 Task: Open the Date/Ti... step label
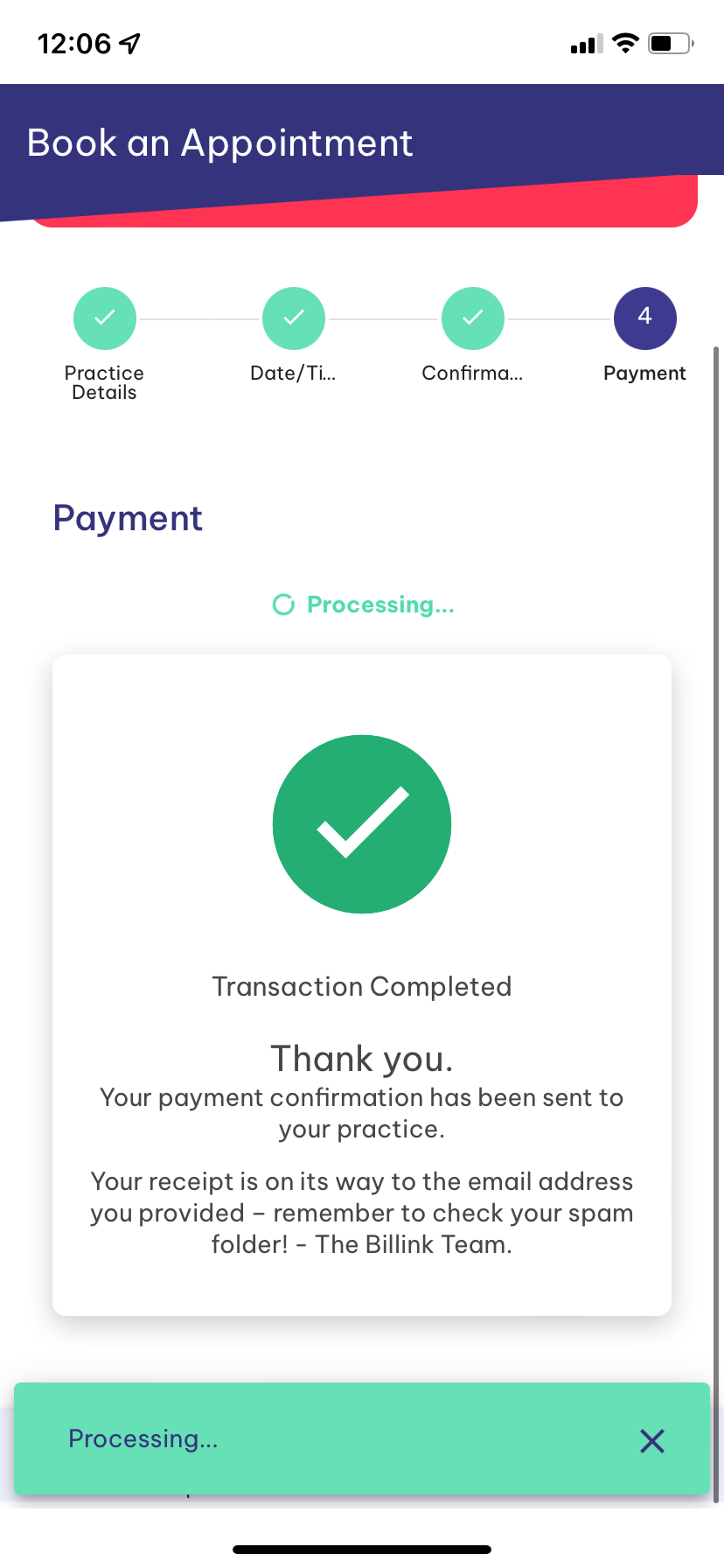293,374
